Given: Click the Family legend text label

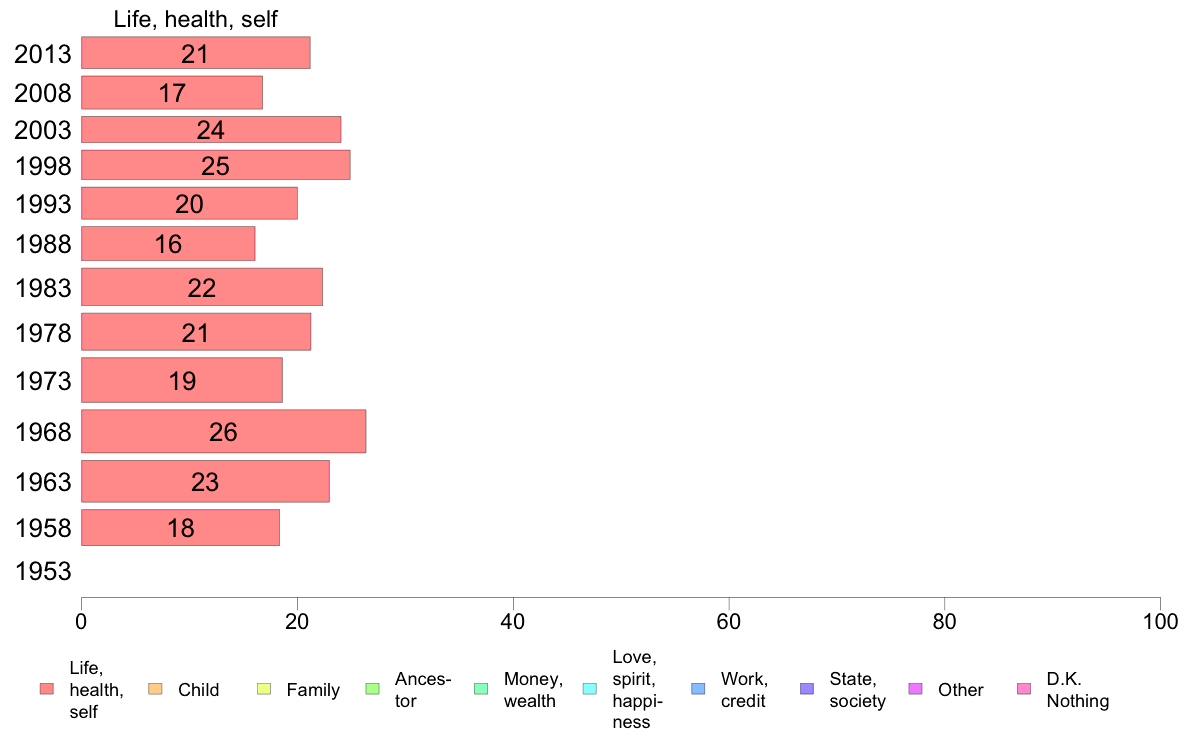Looking at the screenshot, I should pos(313,690).
